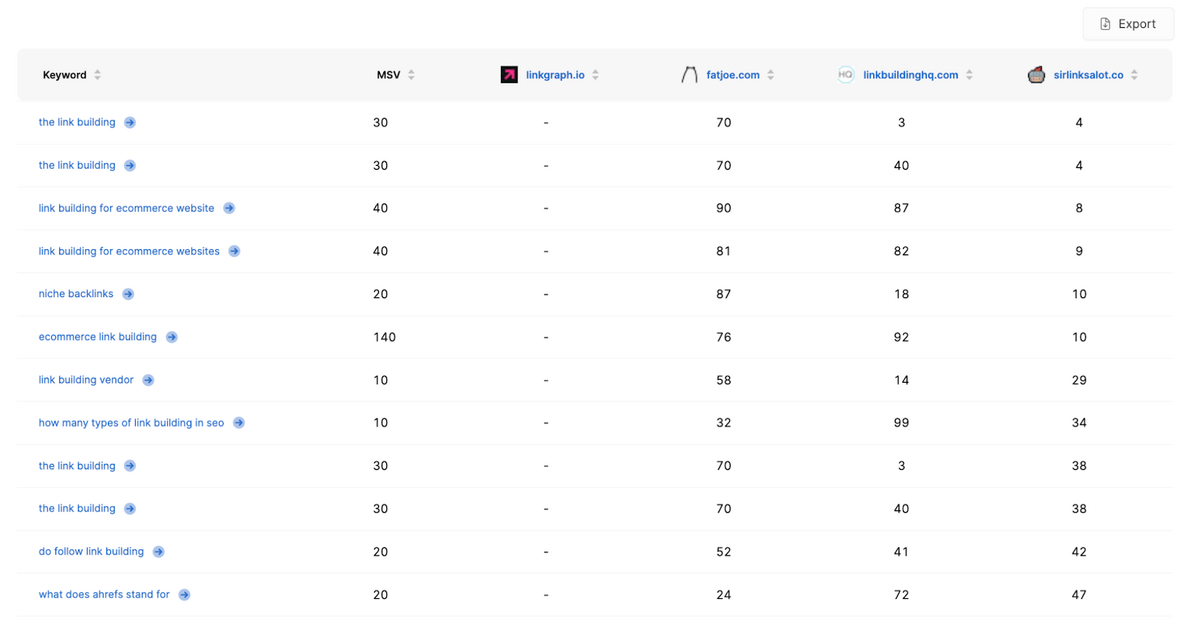Click the sirlinksalot.co column header link

1088,75
